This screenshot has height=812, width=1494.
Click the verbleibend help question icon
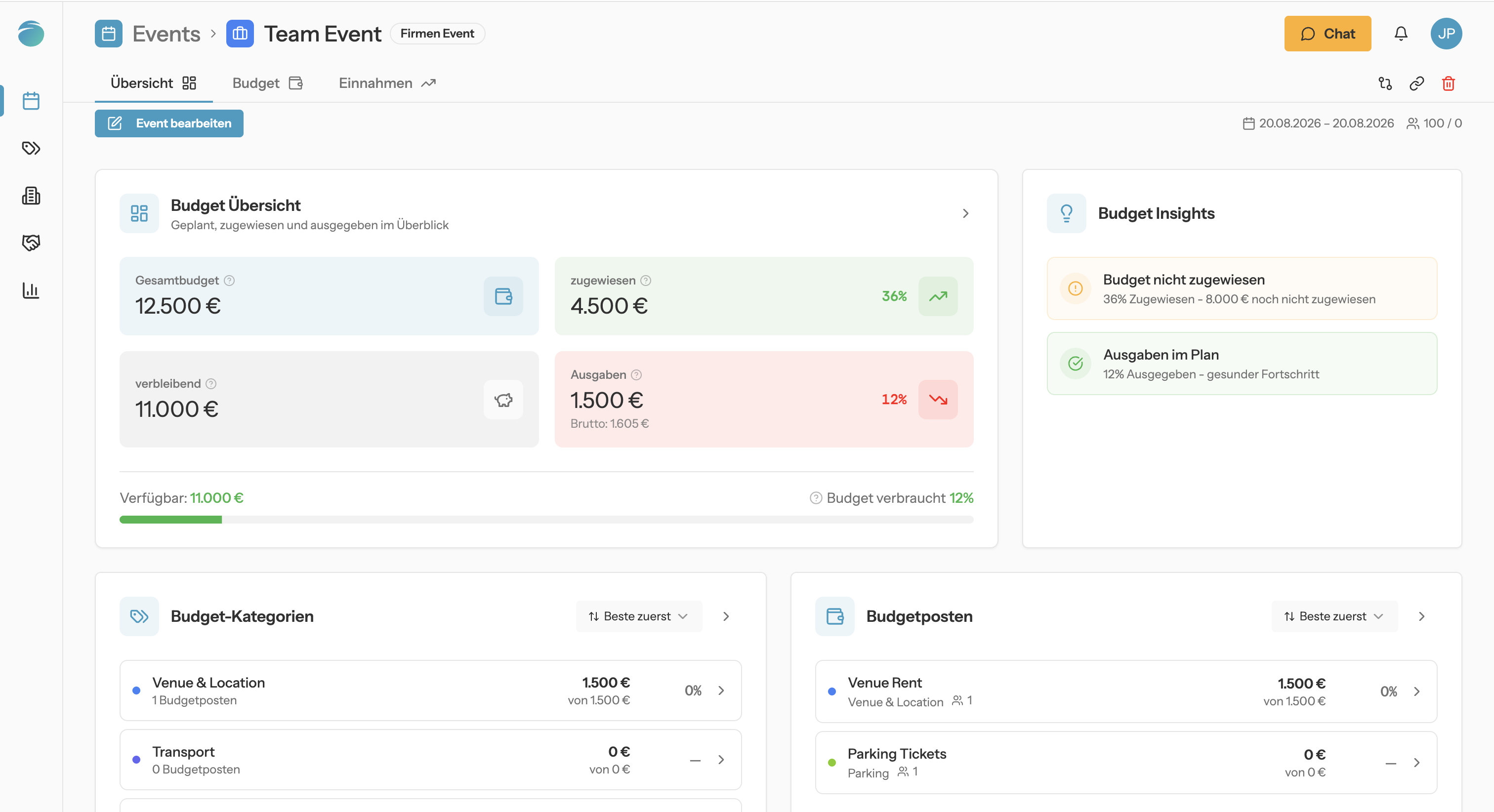click(211, 384)
